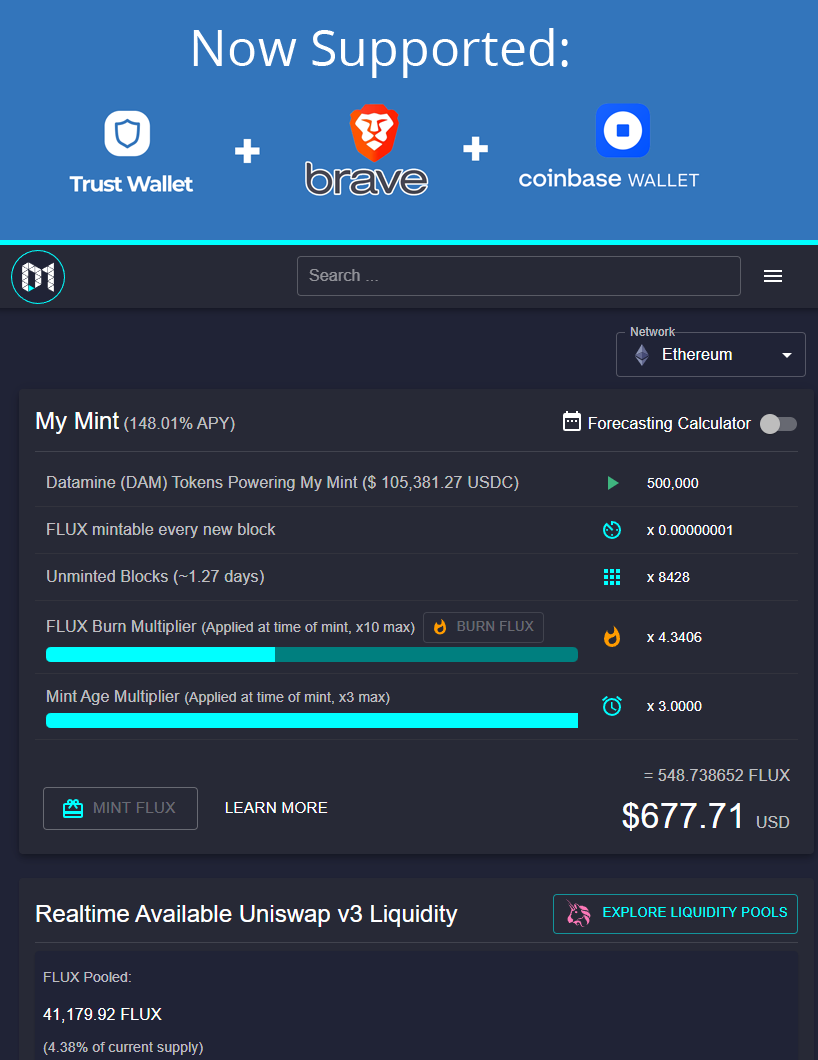Select the Trust Wallet shield logo
The image size is (818, 1060).
[130, 135]
